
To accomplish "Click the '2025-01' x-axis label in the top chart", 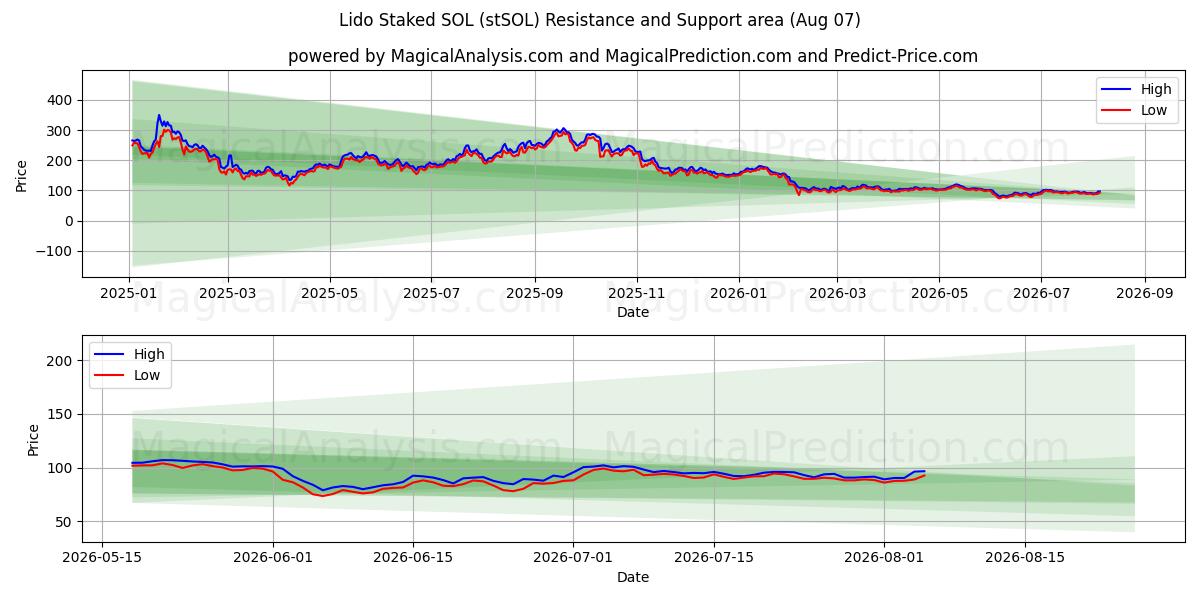I will click(x=129, y=293).
